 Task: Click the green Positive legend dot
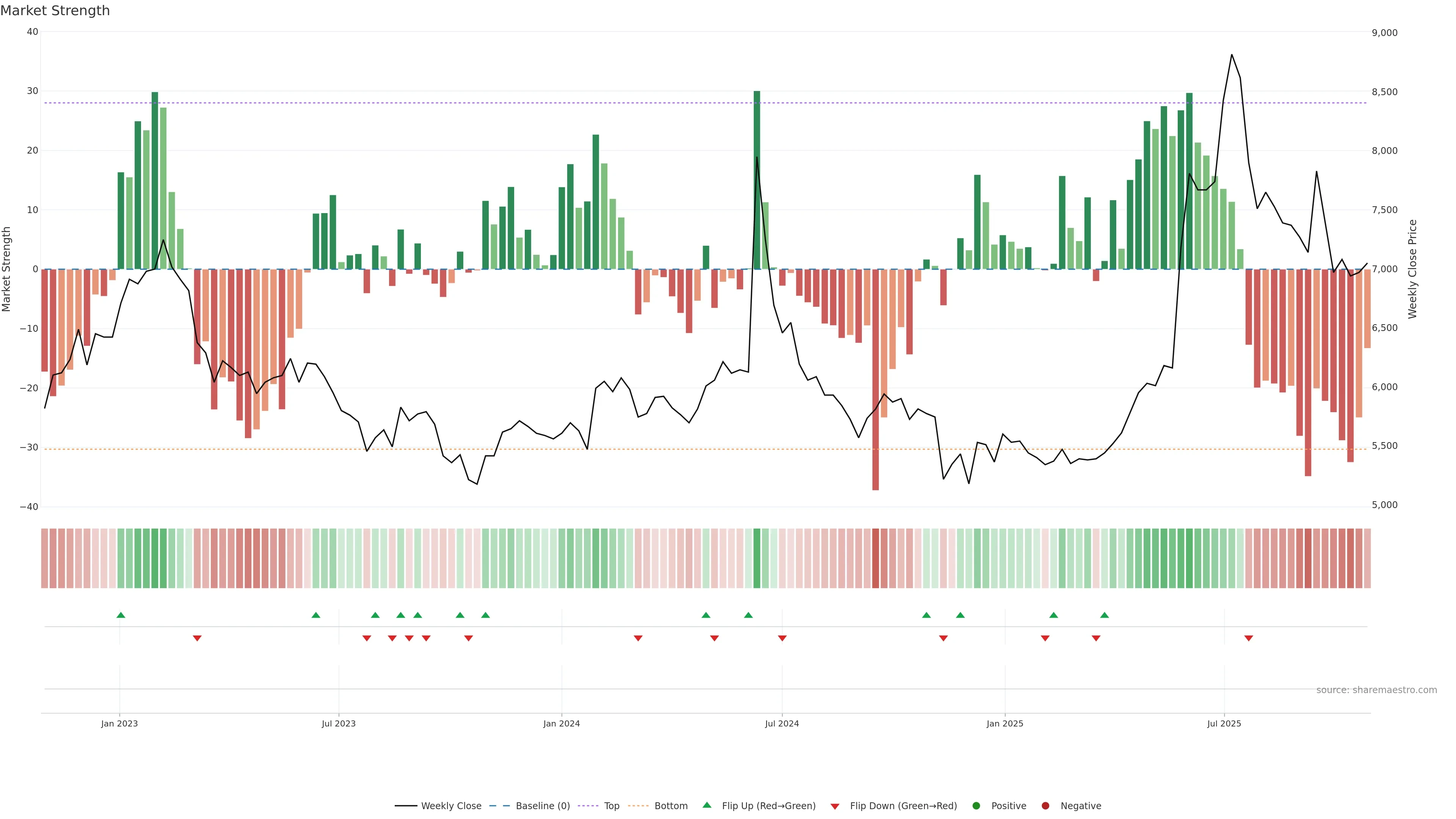point(976,806)
